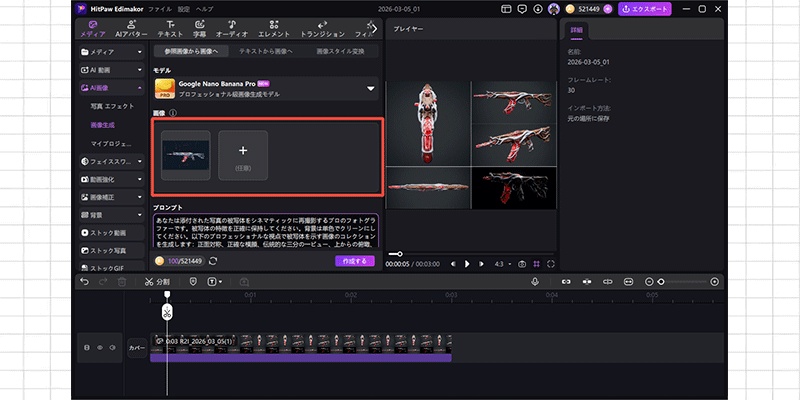Open the ファイル menu

[160, 9]
